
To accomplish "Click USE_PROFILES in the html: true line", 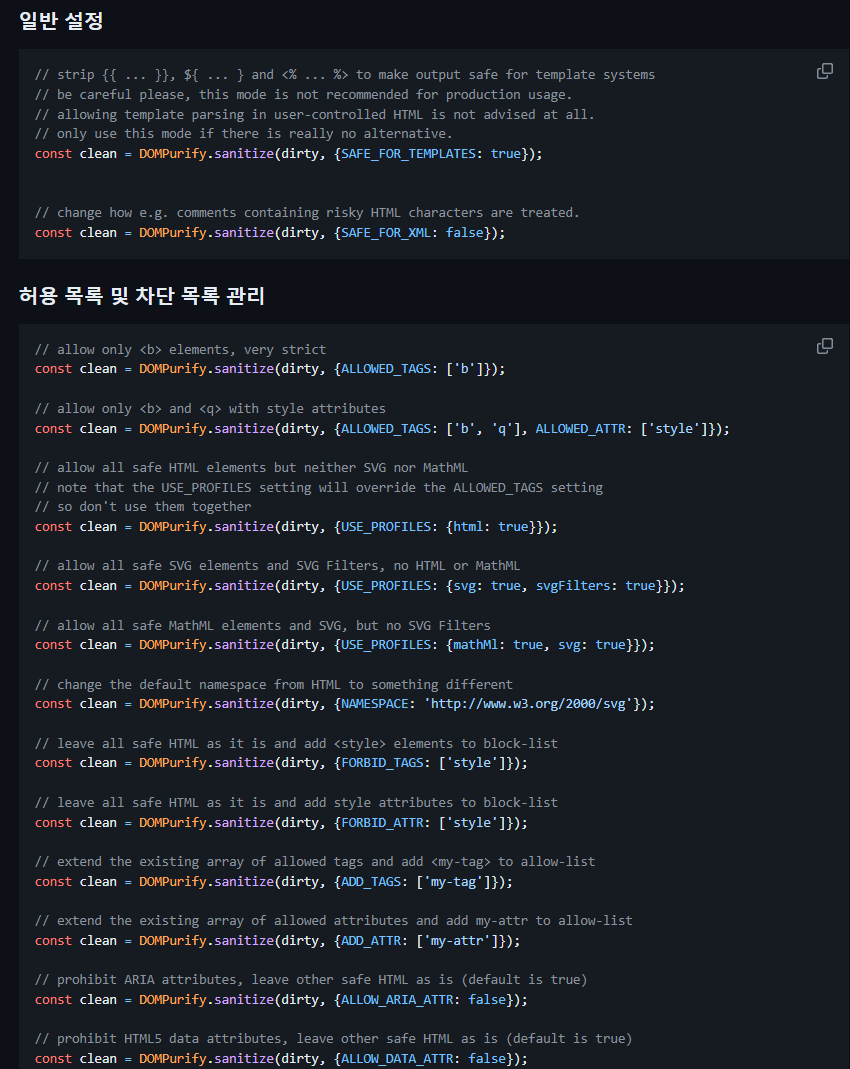I will coord(386,527).
